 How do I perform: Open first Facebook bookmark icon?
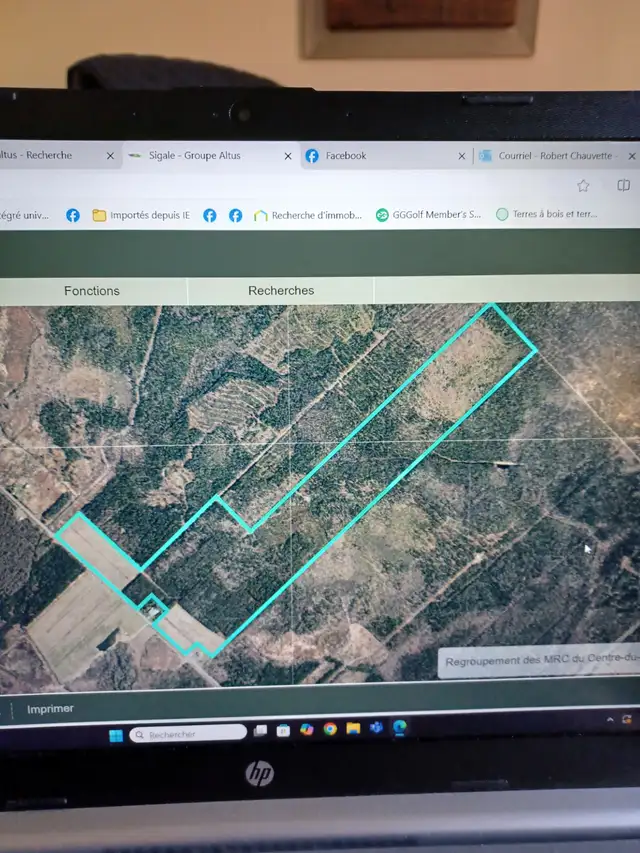pyautogui.click(x=72, y=215)
